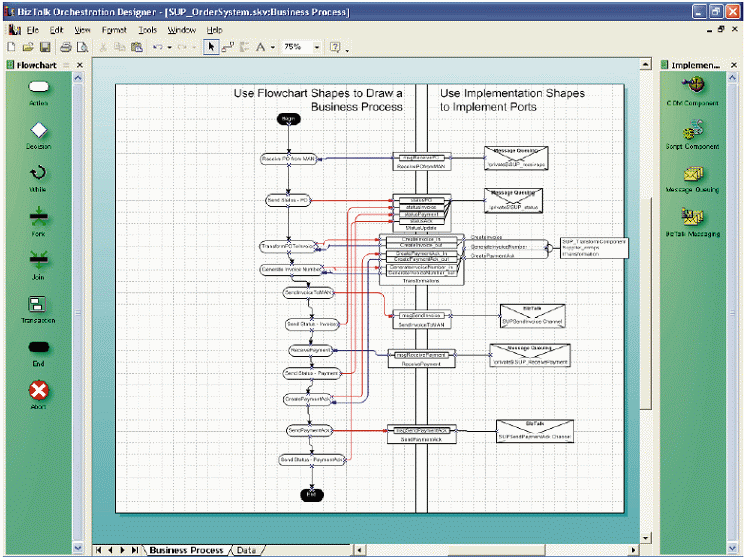Select the Pointer tool
The image size is (744, 557).
click(211, 47)
